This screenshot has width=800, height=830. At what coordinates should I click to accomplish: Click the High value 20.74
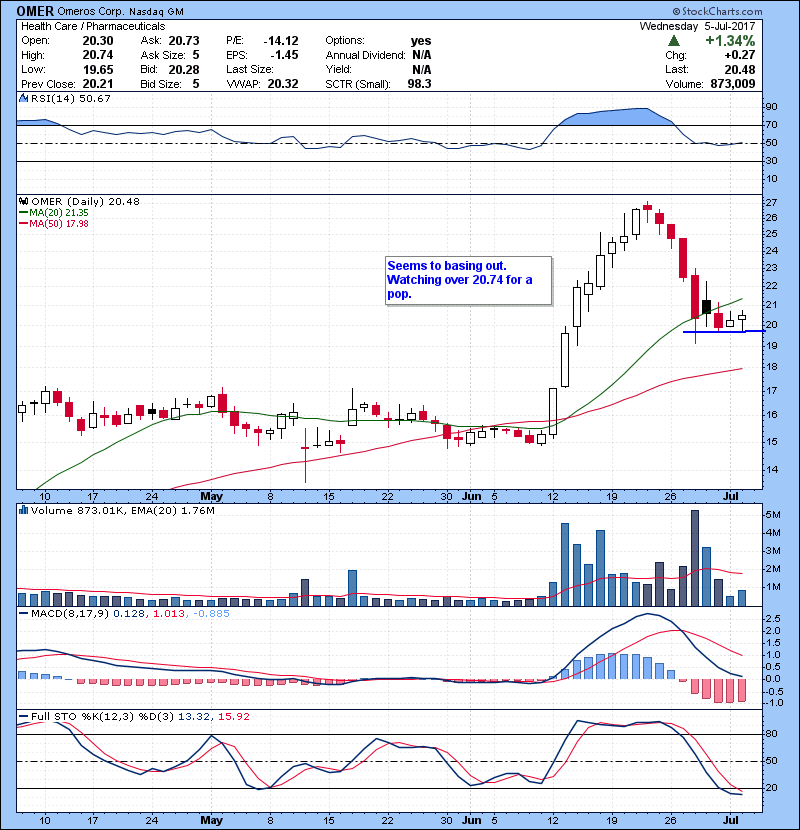click(98, 55)
